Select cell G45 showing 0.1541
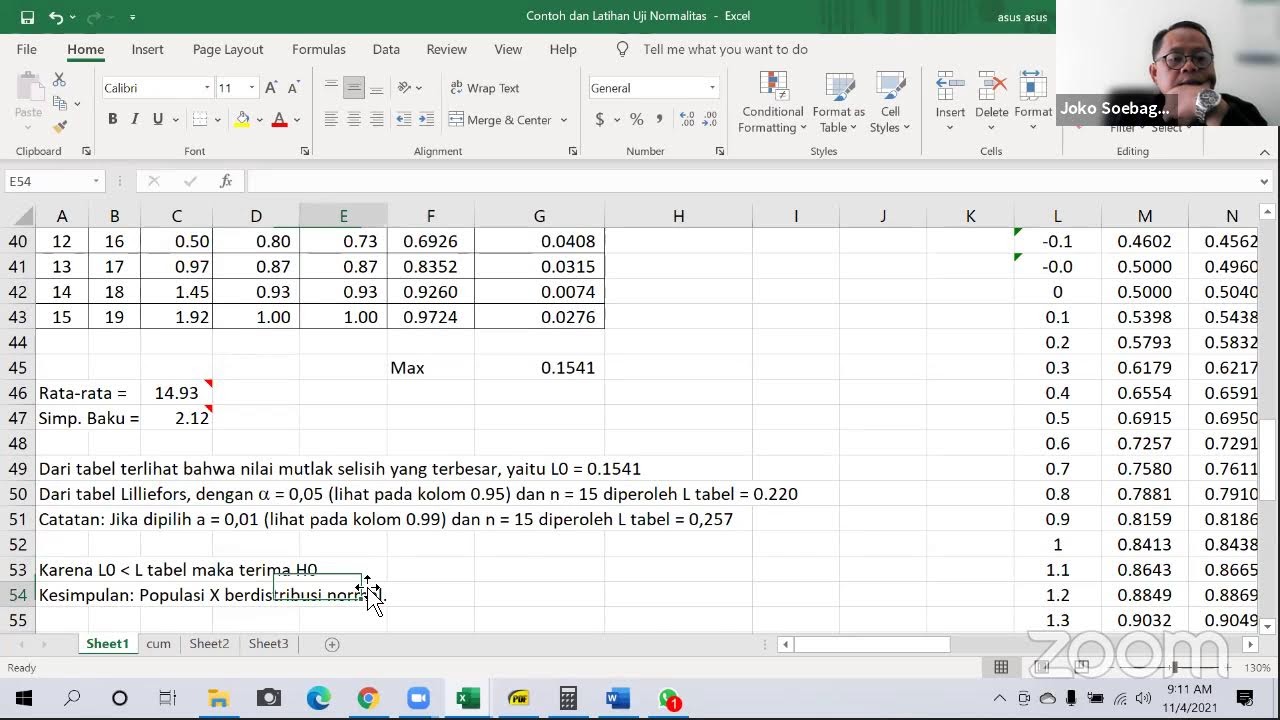 click(x=539, y=368)
